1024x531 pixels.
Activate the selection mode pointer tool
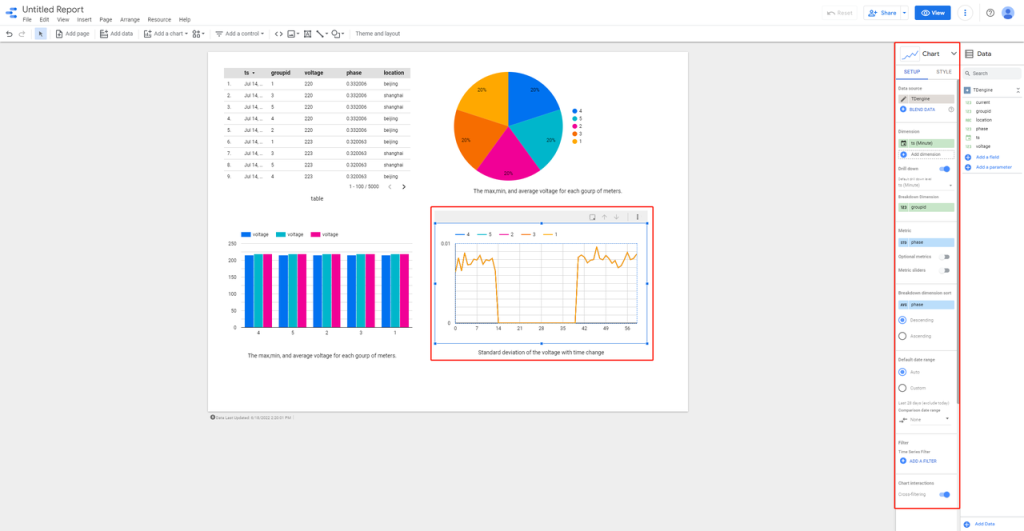(40, 33)
